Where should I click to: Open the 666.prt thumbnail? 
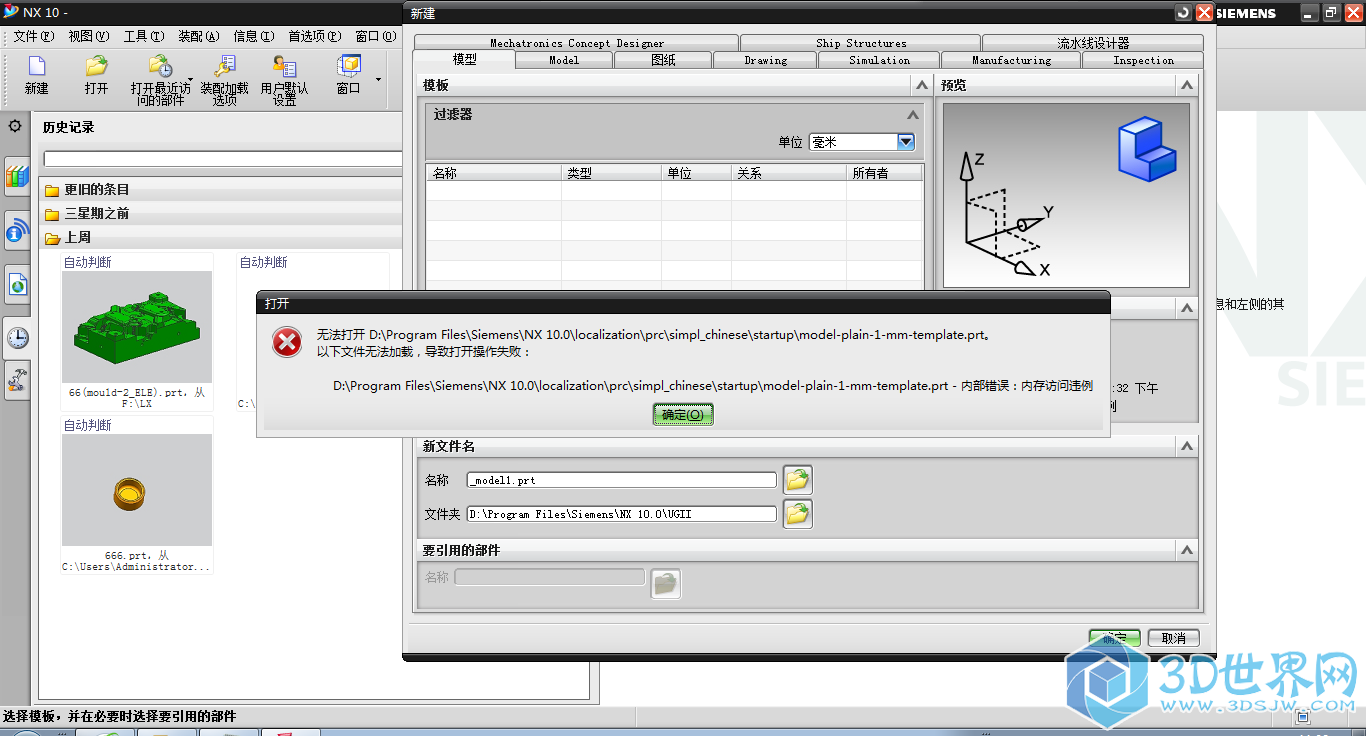click(x=137, y=490)
